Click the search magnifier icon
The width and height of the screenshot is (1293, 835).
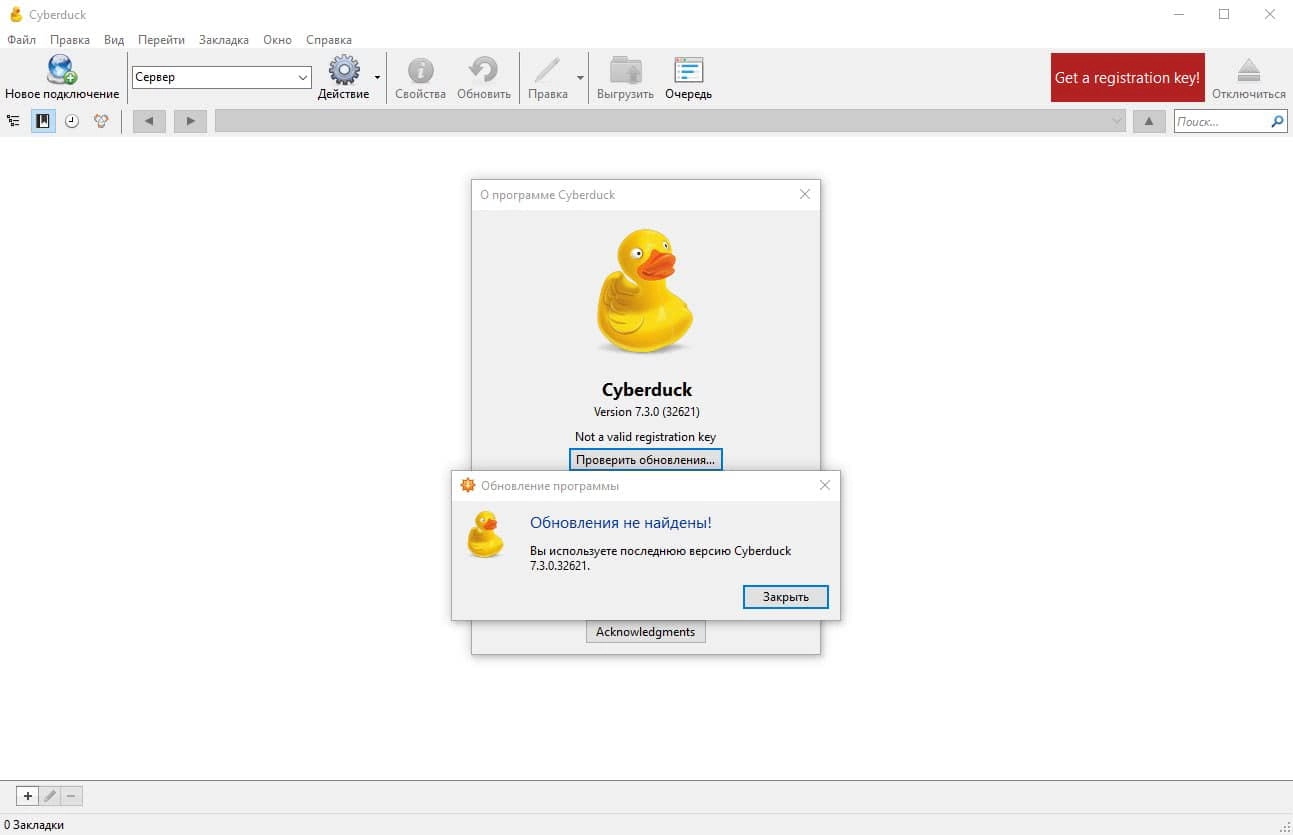(x=1277, y=122)
